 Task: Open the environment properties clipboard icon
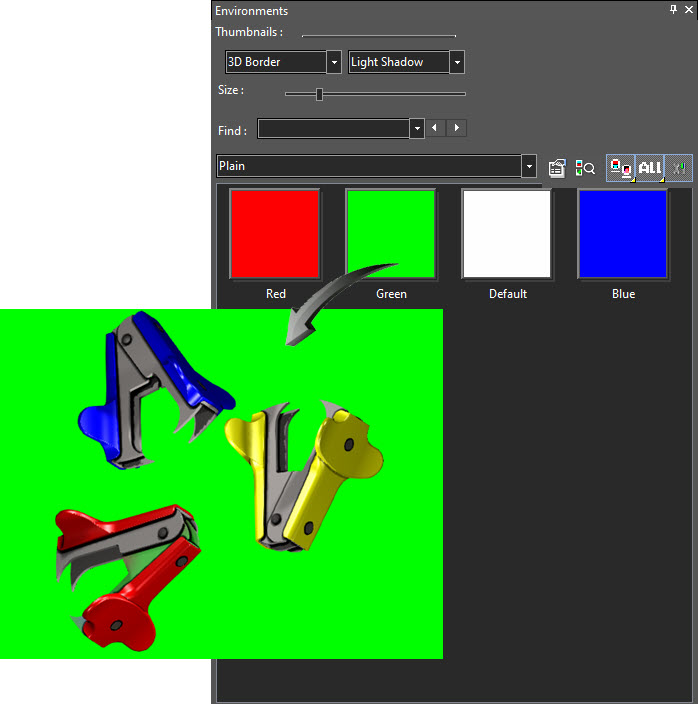557,168
